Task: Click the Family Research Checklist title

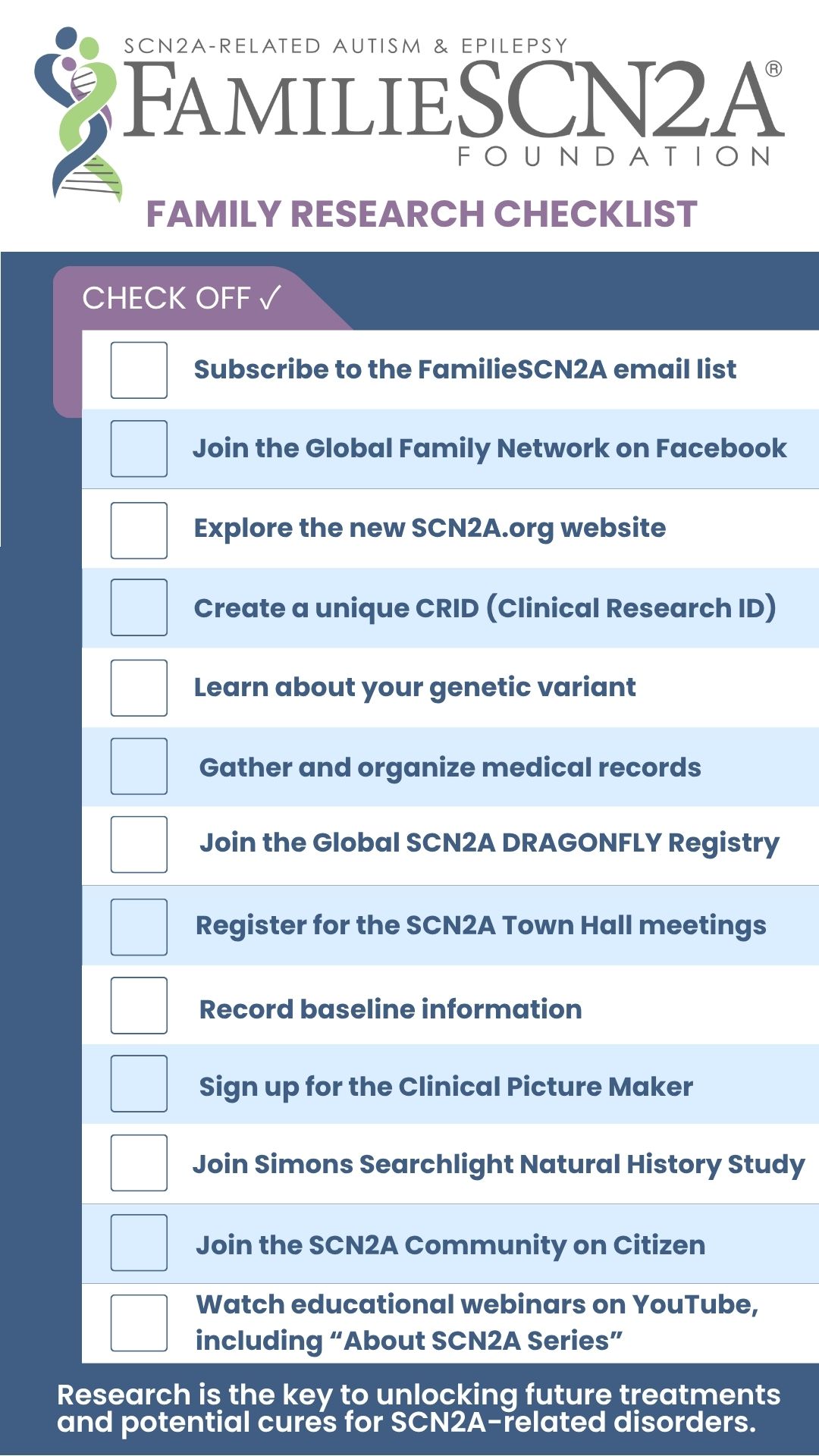Action: (422, 215)
